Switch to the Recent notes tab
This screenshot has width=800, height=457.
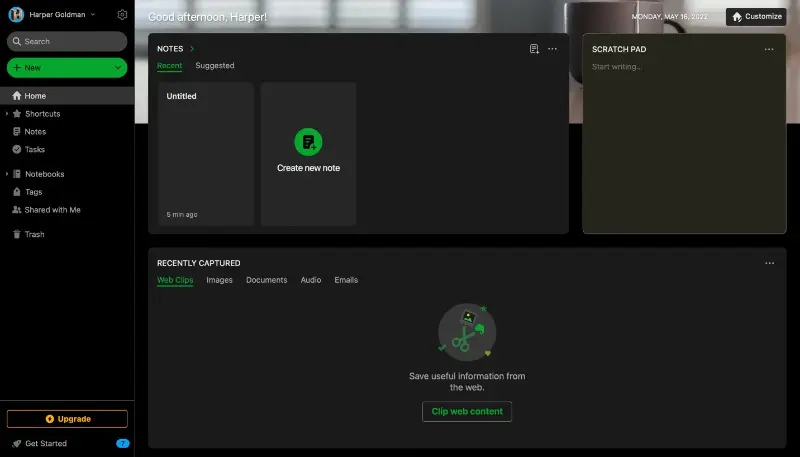(169, 66)
